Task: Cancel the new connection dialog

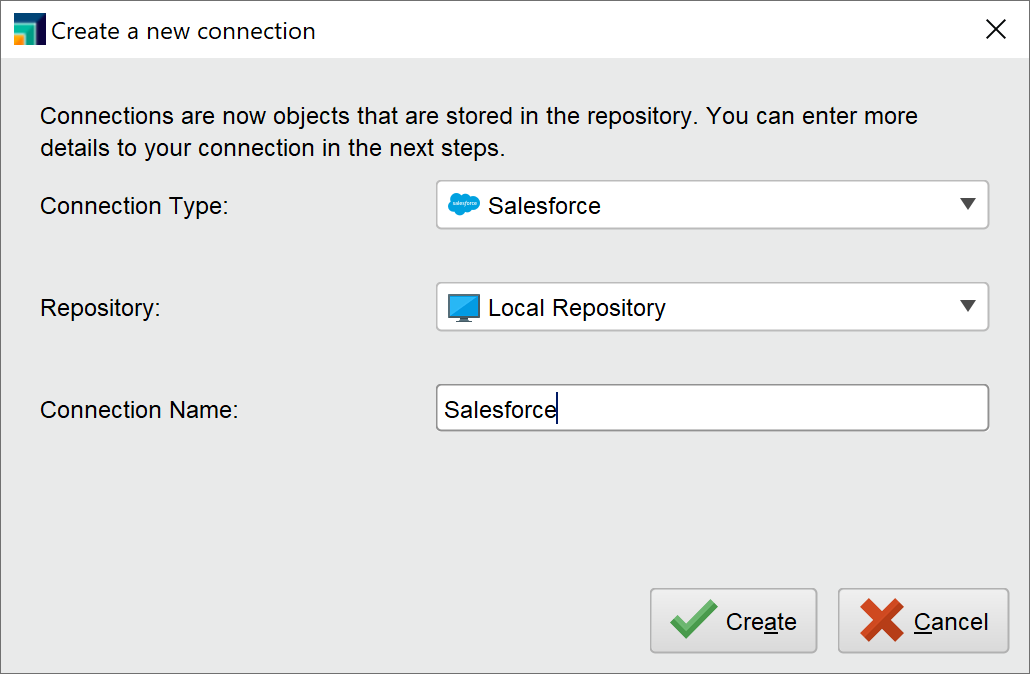Action: 923,620
